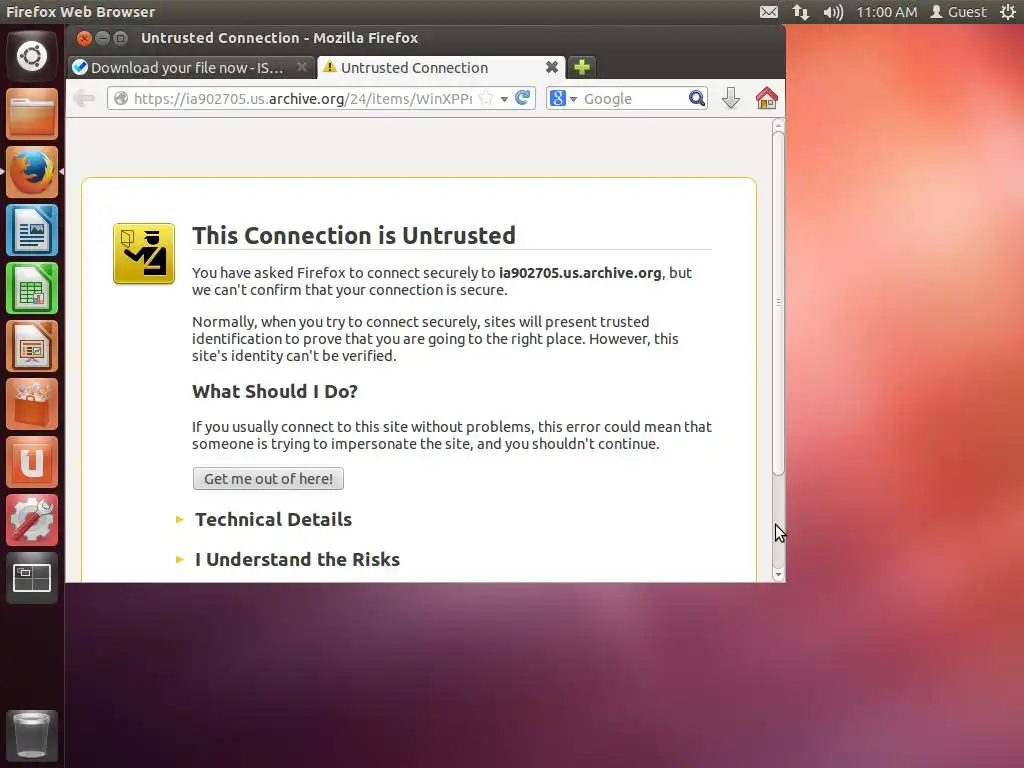Open the Guest user menu
The height and width of the screenshot is (768, 1024).
coord(958,12)
